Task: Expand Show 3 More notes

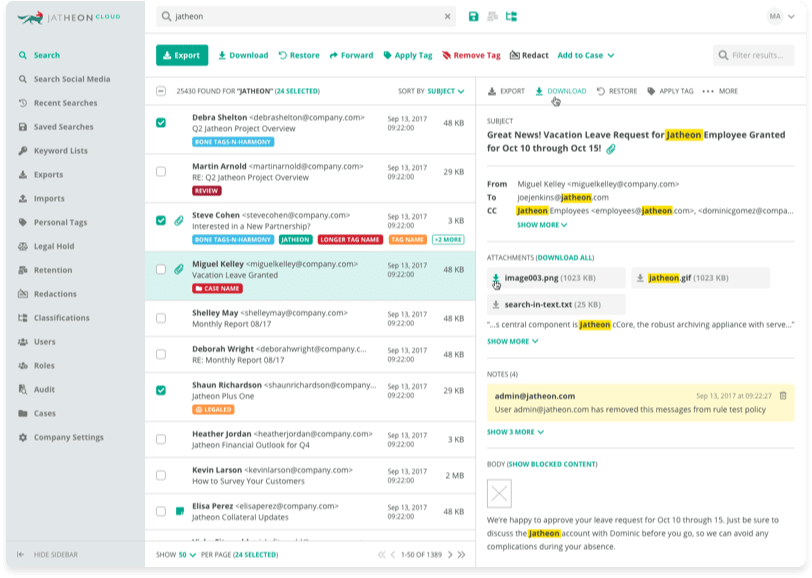Action: point(515,432)
